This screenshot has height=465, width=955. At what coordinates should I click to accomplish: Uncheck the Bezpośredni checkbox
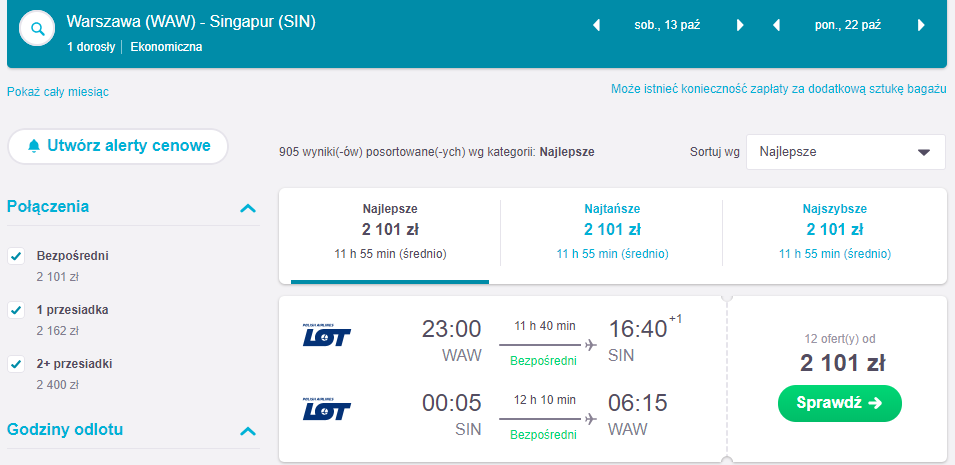16,256
